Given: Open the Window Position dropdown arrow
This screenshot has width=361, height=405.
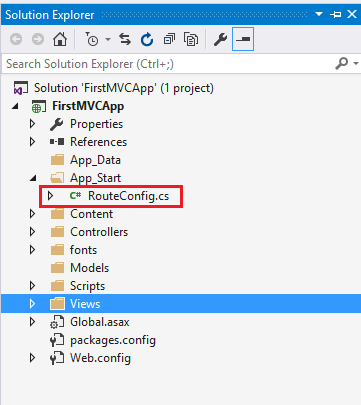Looking at the screenshot, I should 319,14.
